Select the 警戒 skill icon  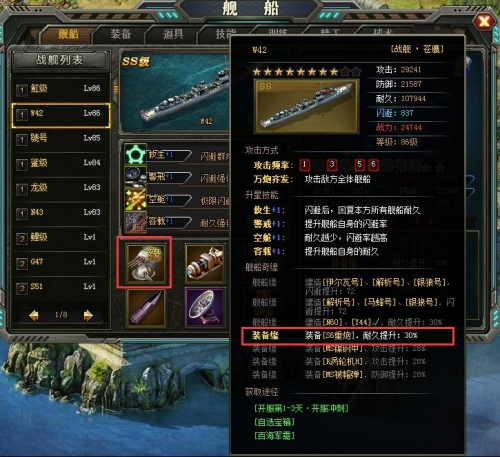[135, 177]
